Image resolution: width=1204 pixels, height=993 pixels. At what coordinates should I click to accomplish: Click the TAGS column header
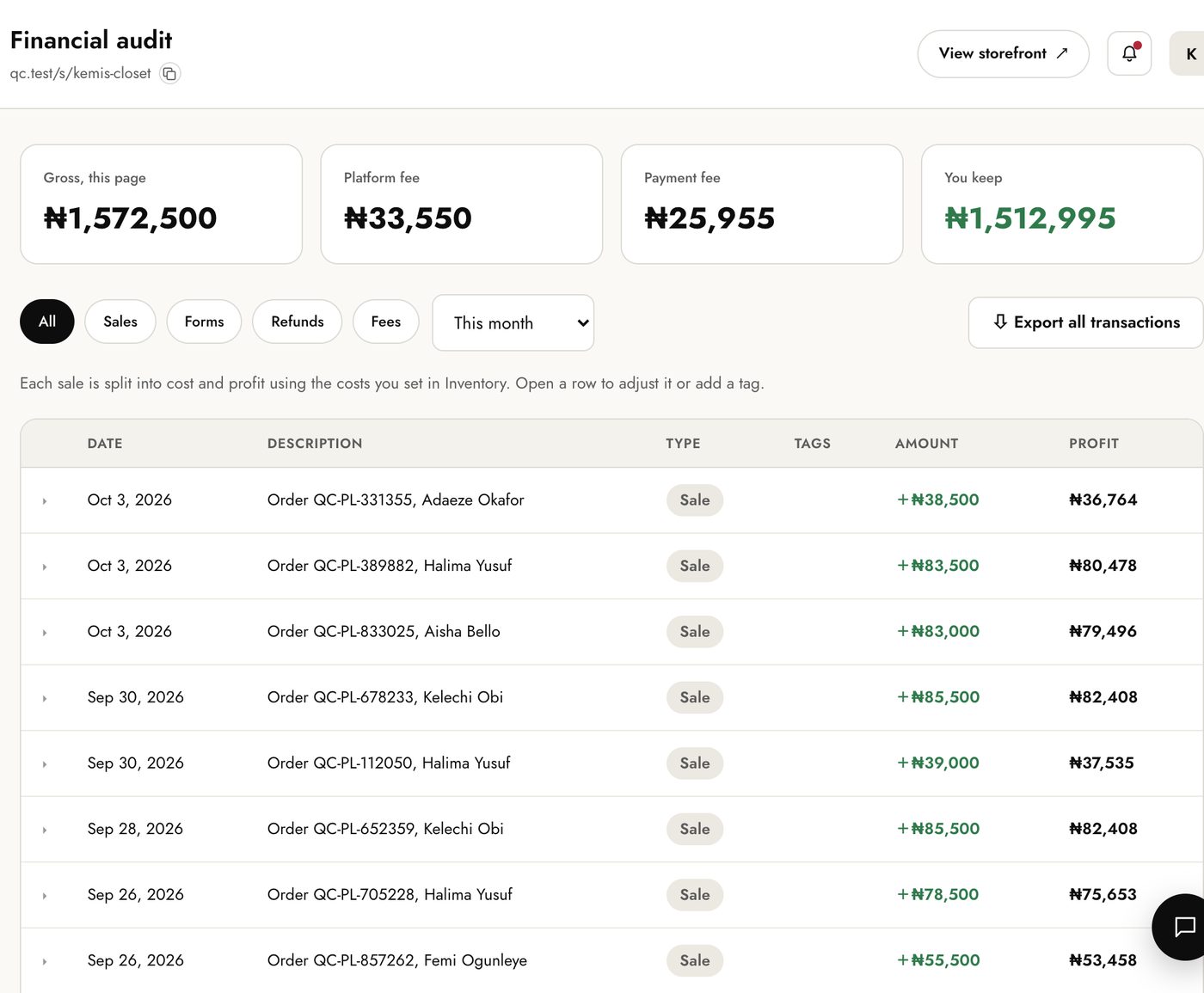coord(812,444)
